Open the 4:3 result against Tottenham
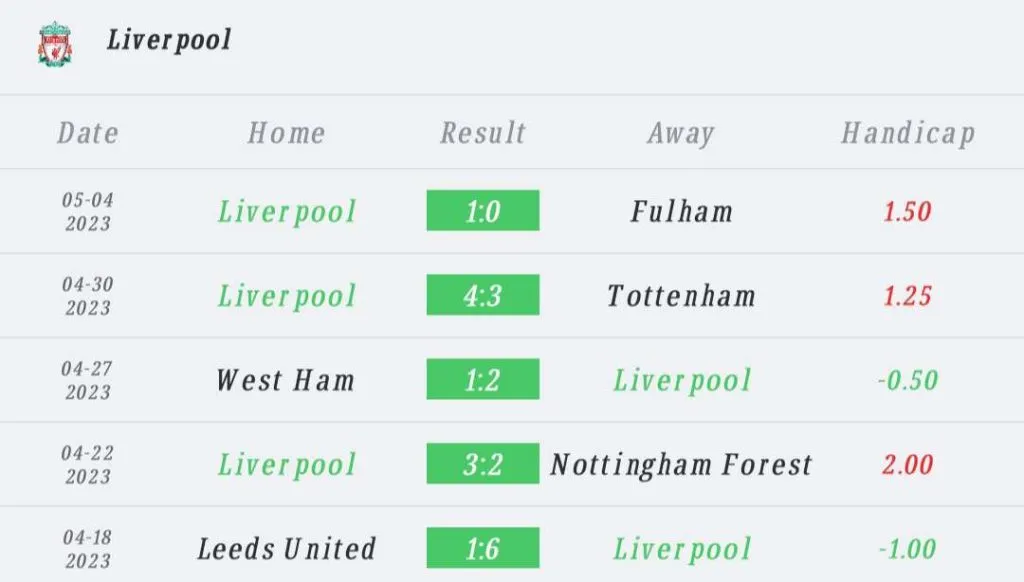Image resolution: width=1024 pixels, height=582 pixels. [483, 295]
